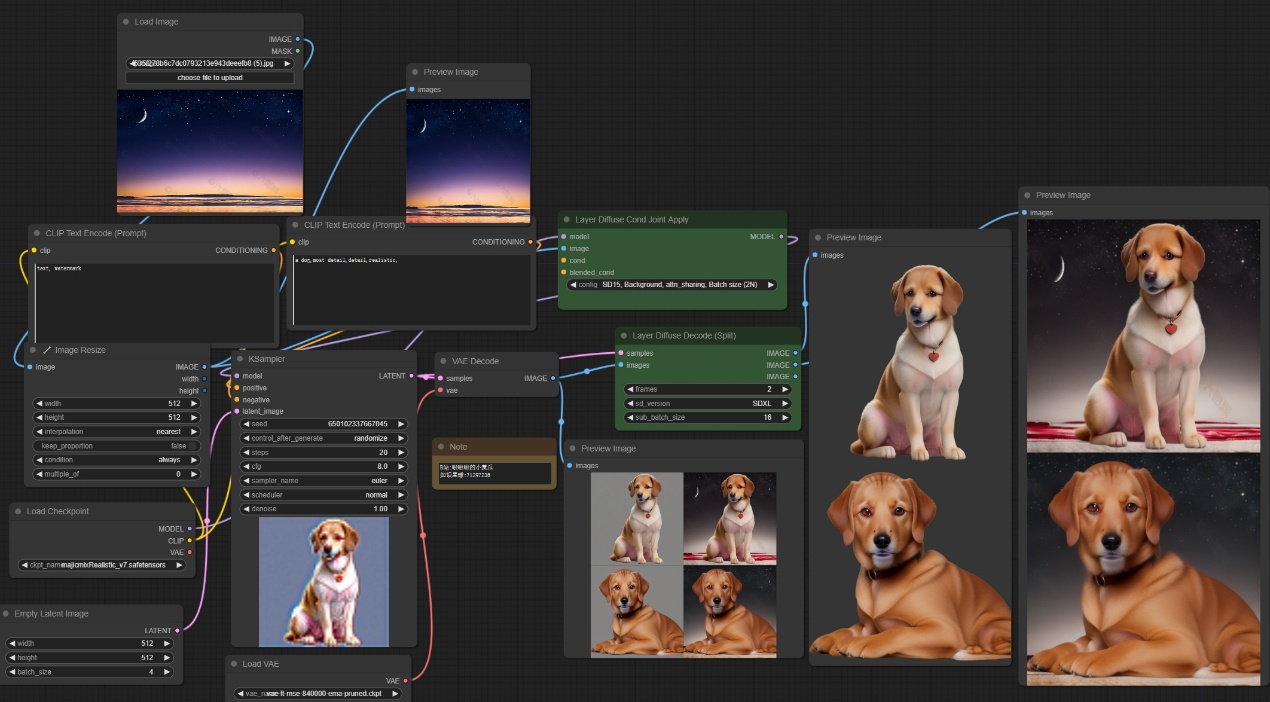
Task: Collapse the Note node with its title dot
Action: point(440,447)
